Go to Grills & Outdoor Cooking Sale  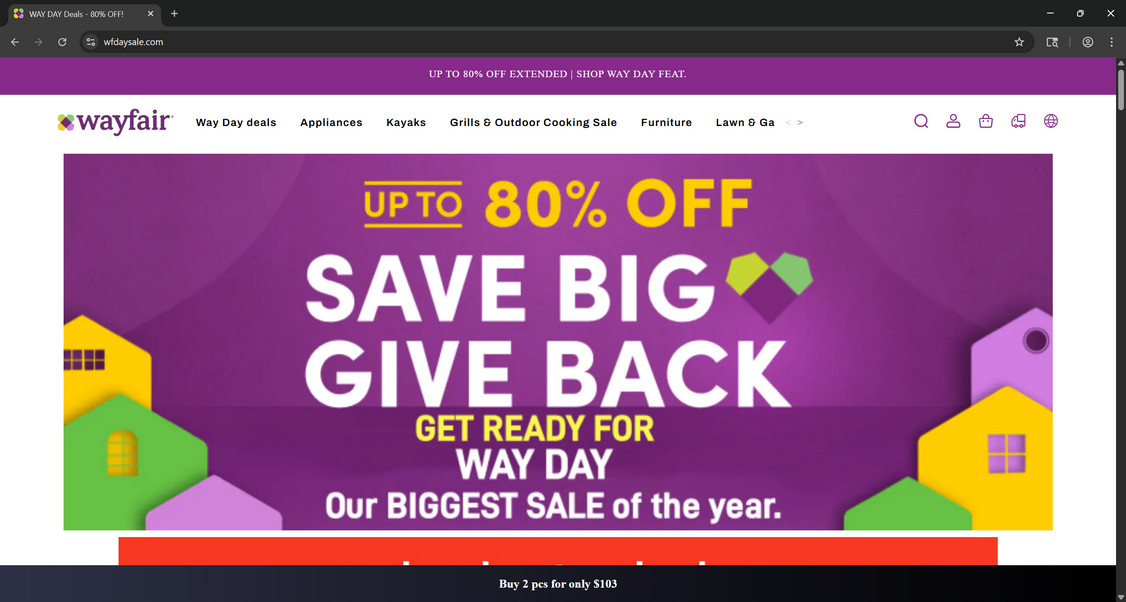tap(533, 123)
